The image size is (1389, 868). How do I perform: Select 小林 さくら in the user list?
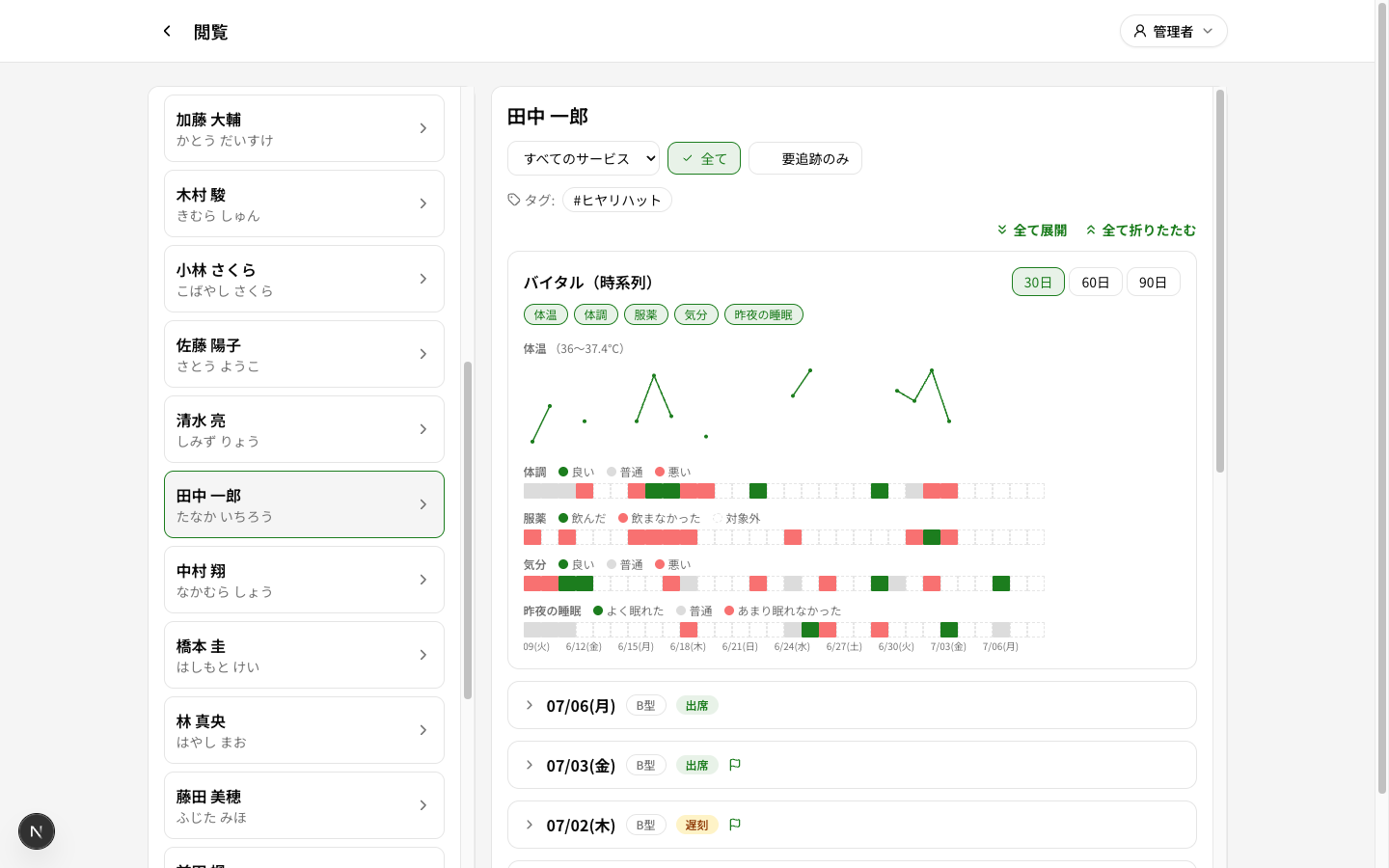pos(304,279)
